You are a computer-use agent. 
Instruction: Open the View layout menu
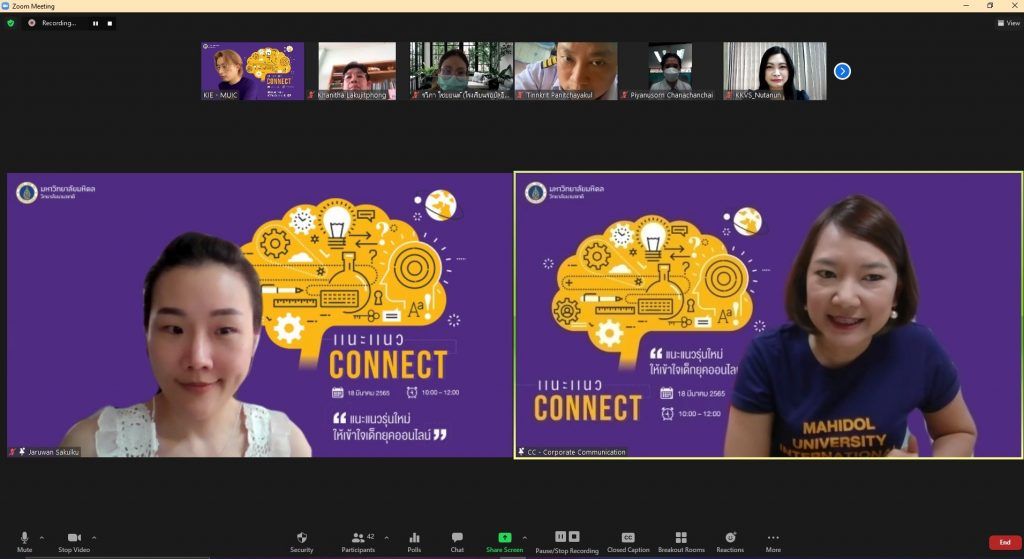coord(1008,23)
